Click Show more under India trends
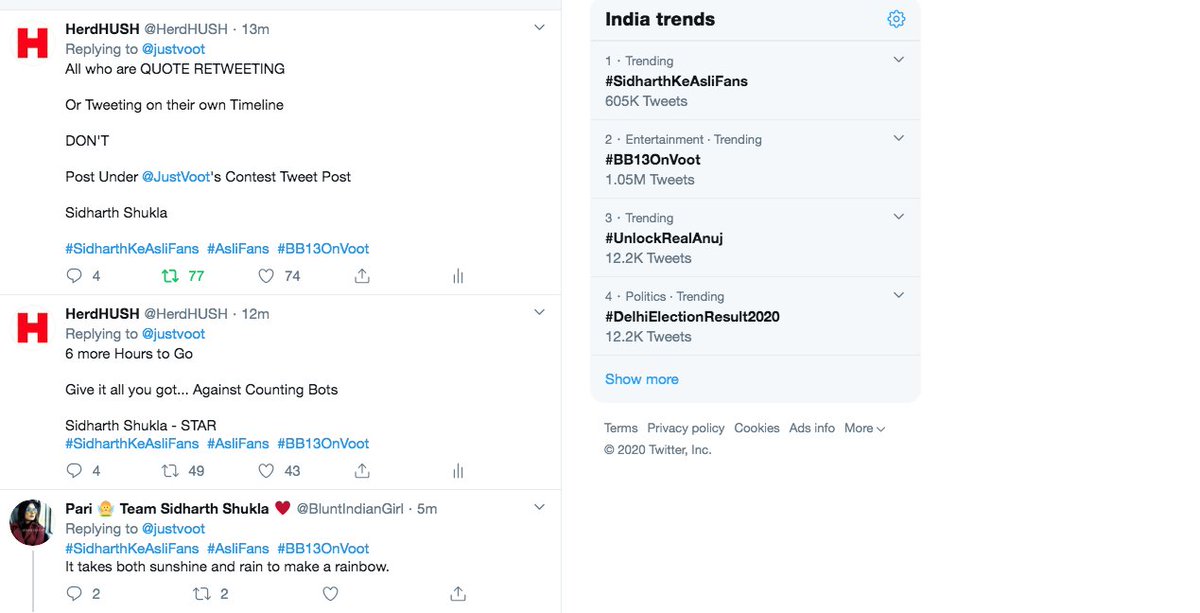1200x613 pixels. (642, 379)
